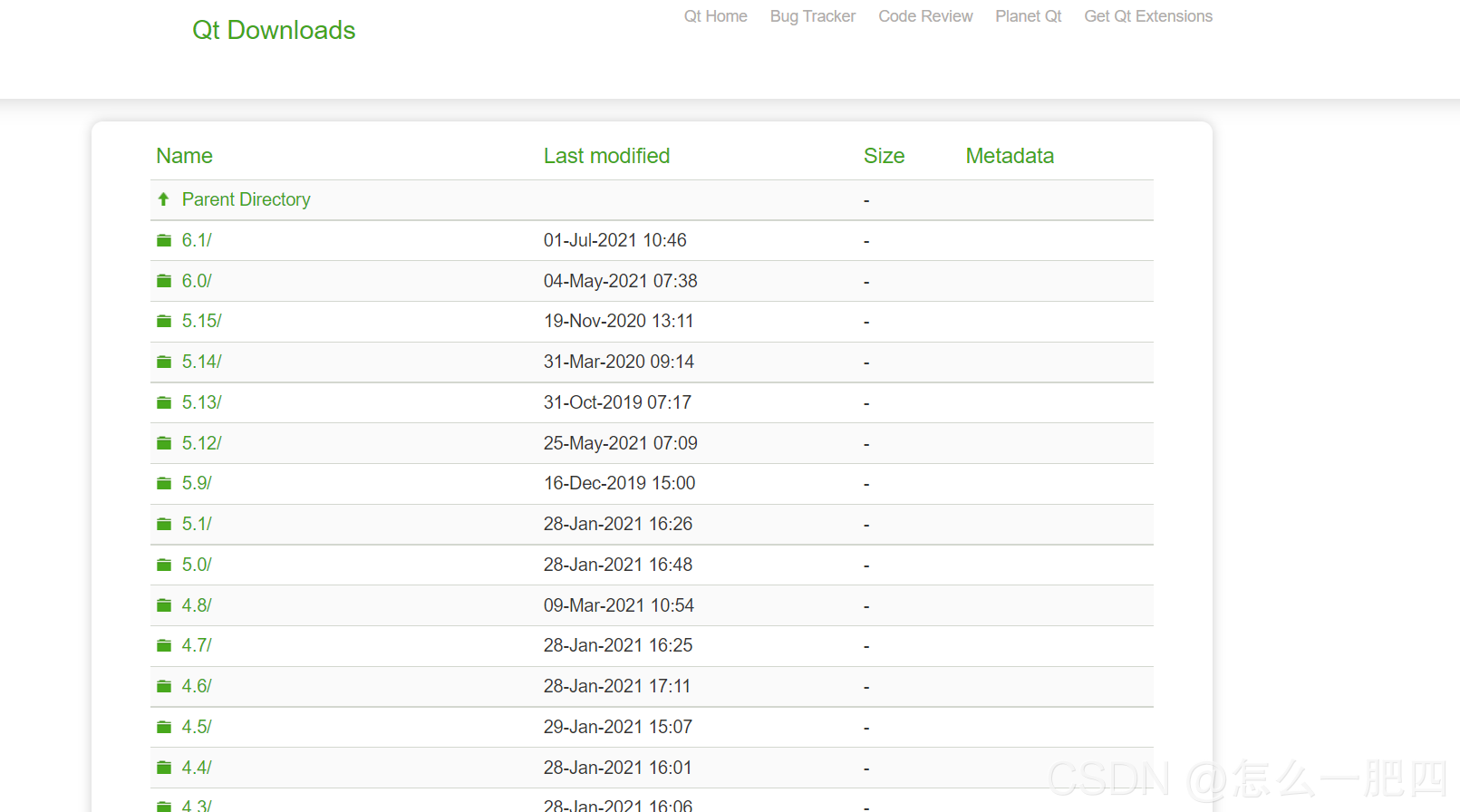Open the 5.12/ directory link
This screenshot has width=1460, height=812.
click(x=201, y=443)
